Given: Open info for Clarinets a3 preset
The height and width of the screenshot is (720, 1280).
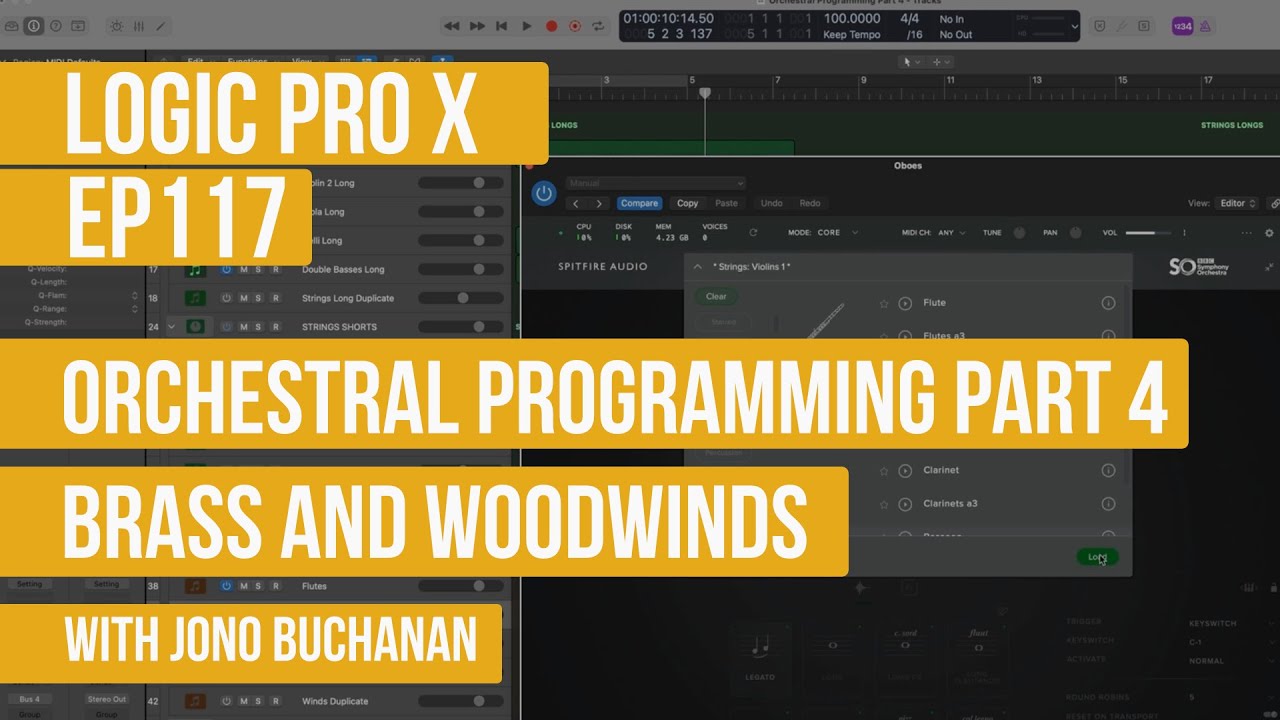Looking at the screenshot, I should pyautogui.click(x=1108, y=503).
